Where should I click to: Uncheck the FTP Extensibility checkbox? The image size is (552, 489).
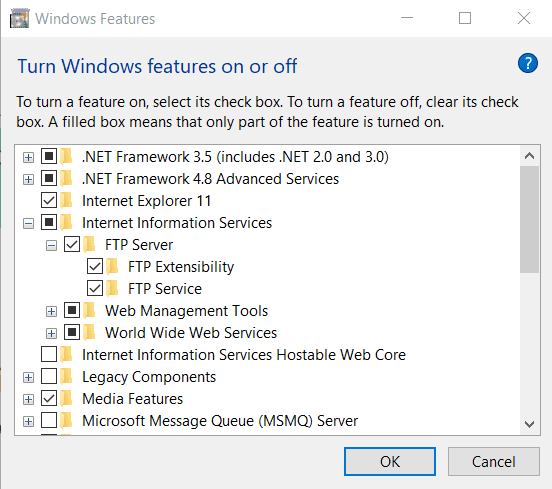(x=95, y=267)
